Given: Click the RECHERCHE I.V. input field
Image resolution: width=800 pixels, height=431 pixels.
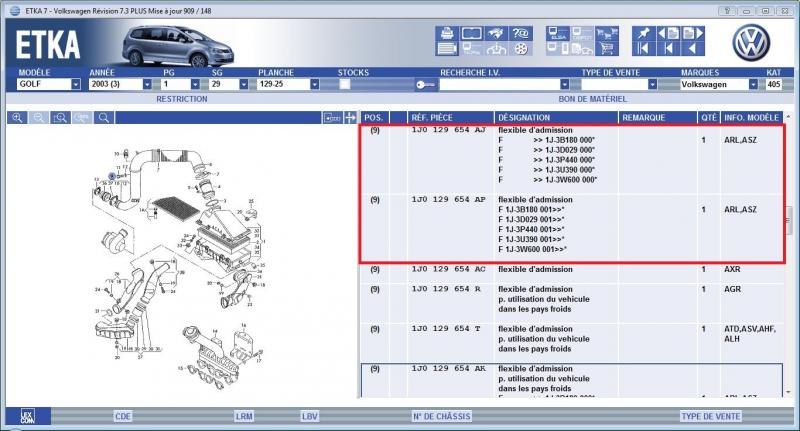Looking at the screenshot, I should click(499, 84).
